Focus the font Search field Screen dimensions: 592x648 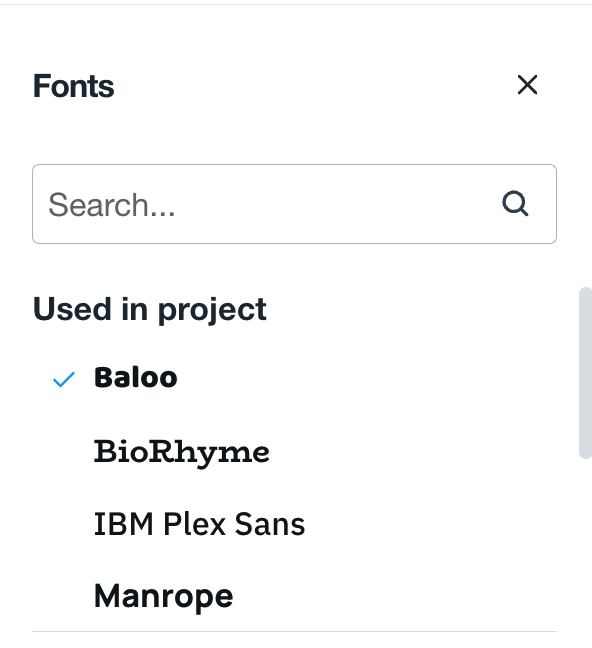point(294,204)
